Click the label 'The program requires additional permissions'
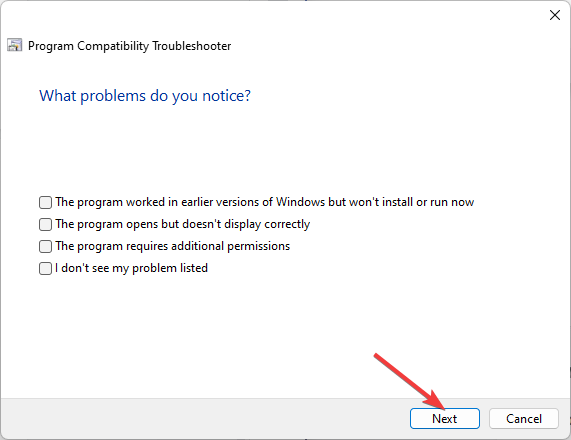 pos(173,246)
